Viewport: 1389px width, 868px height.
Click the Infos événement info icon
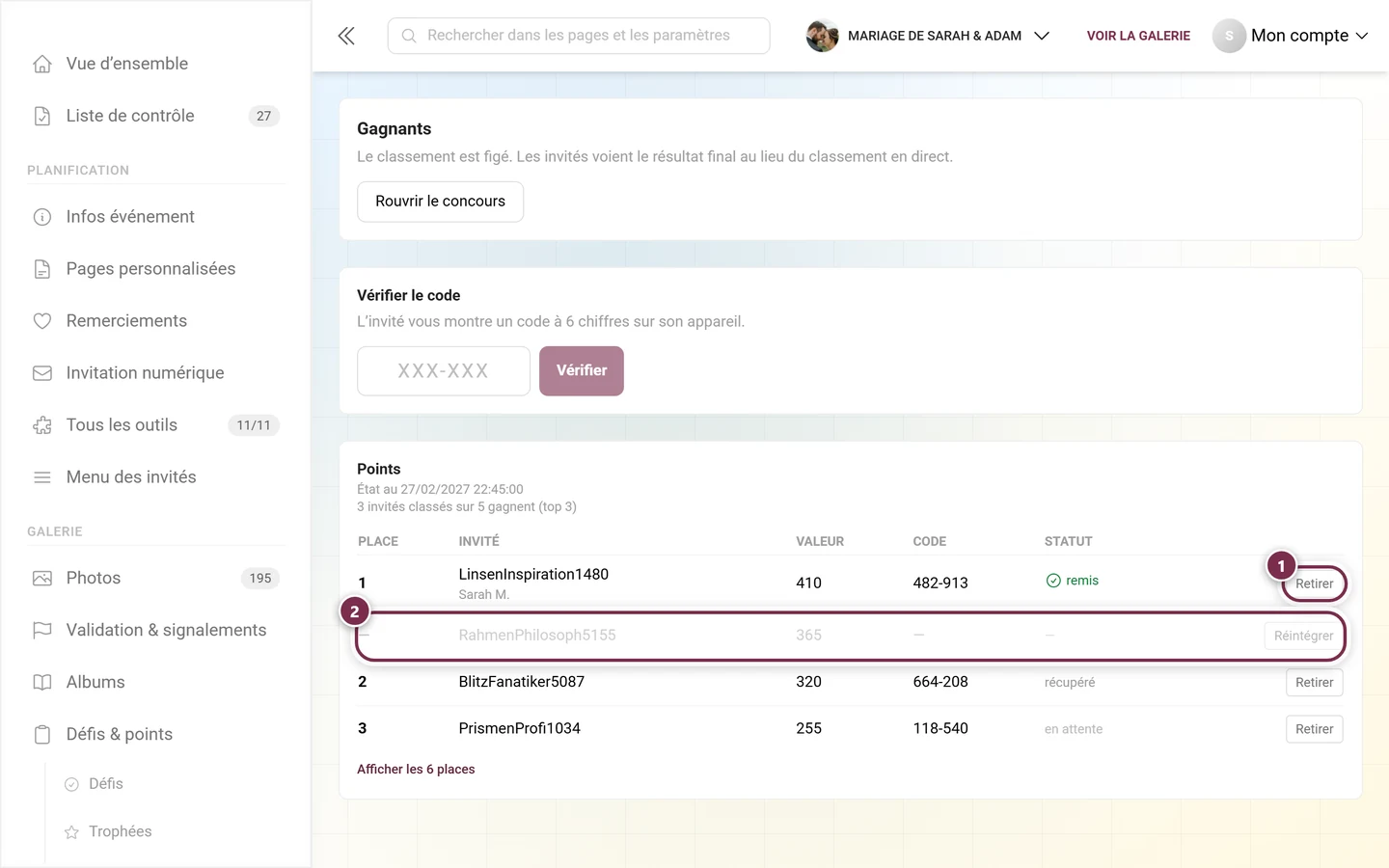point(42,217)
